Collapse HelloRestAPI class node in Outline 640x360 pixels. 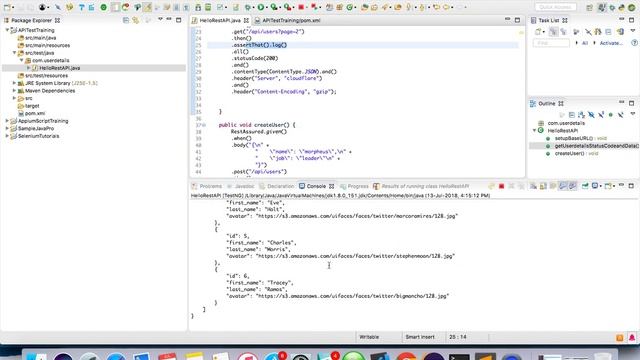534,131
